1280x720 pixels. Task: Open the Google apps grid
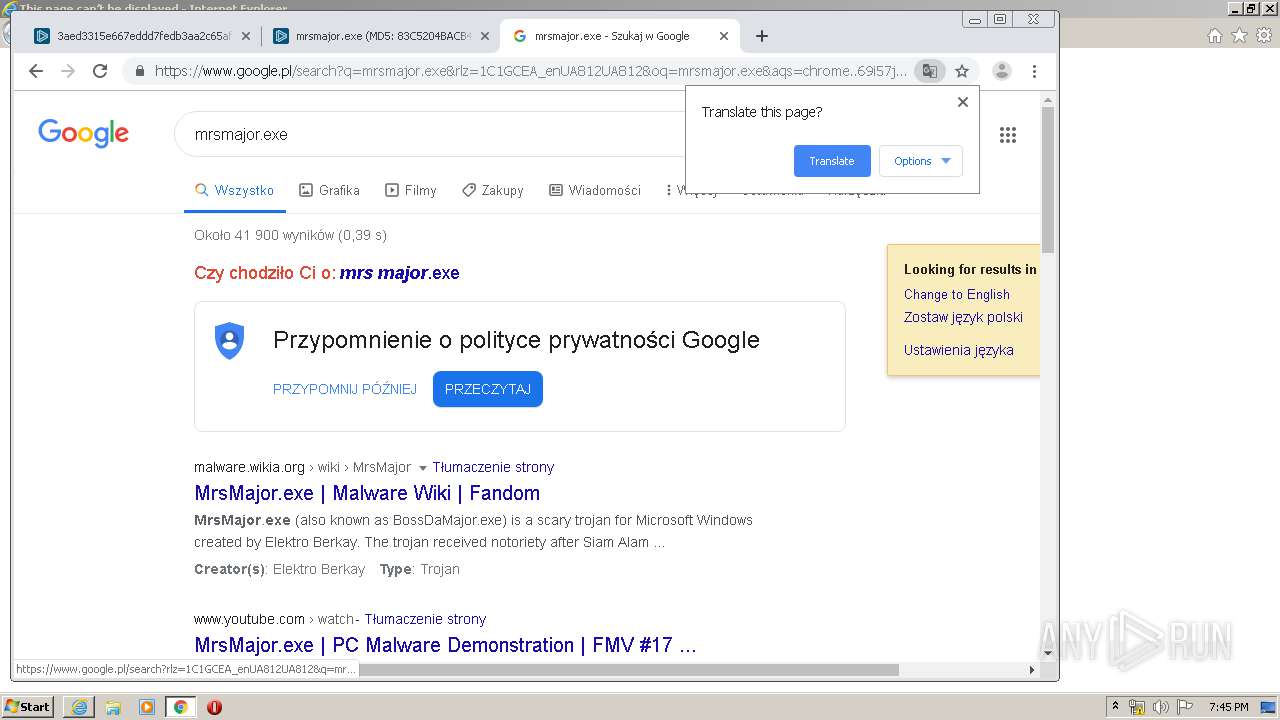coord(1008,135)
